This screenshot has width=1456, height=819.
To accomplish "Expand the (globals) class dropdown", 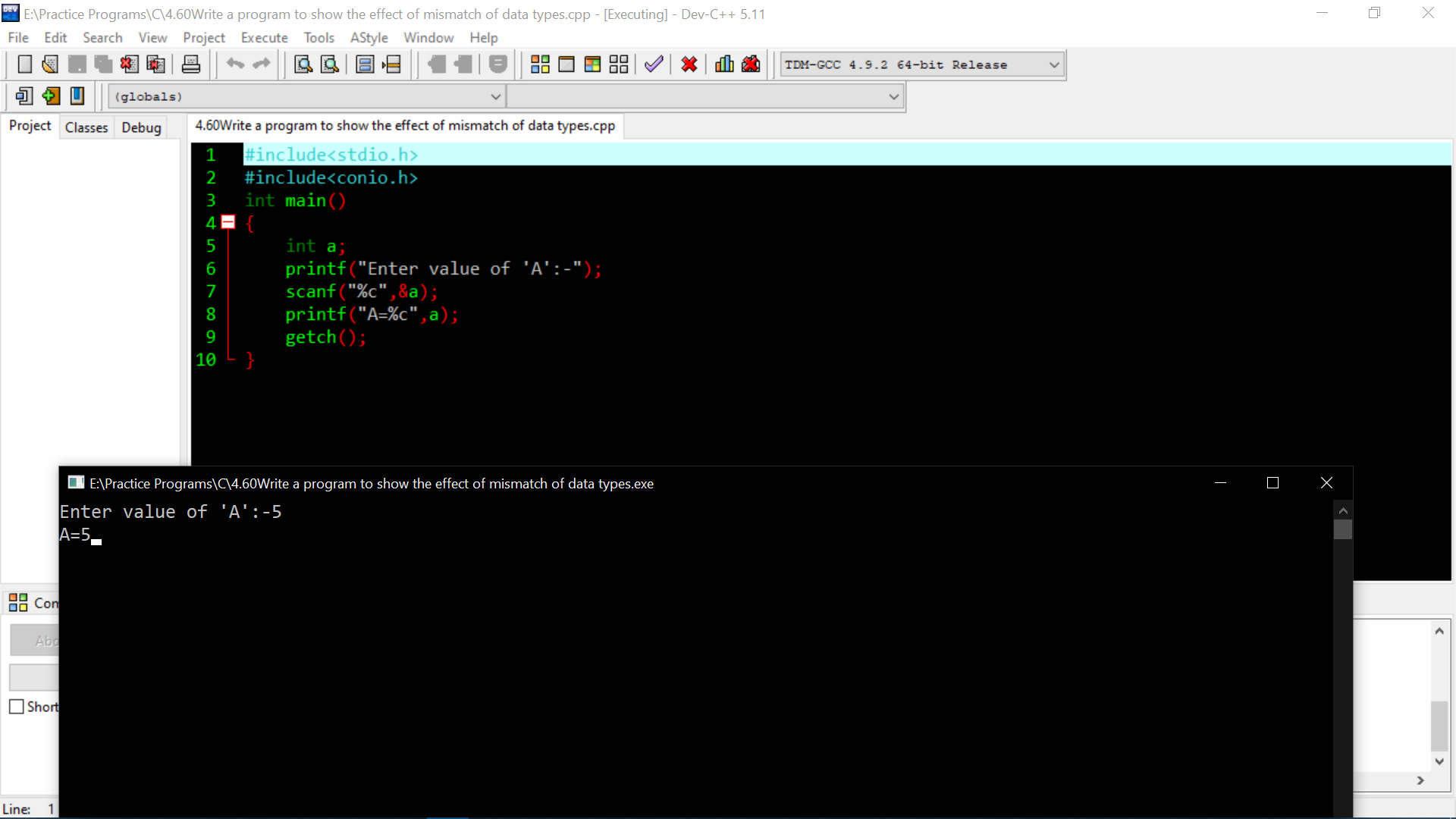I will pos(307,97).
